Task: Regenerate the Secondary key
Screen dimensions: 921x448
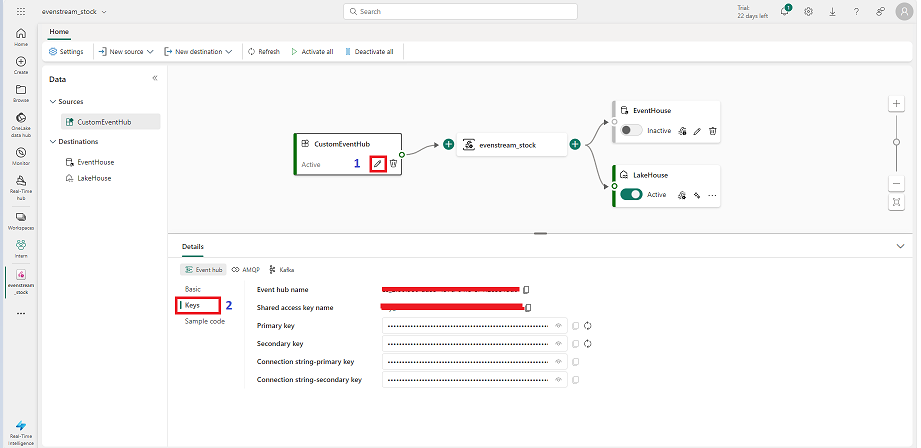Action: point(587,343)
